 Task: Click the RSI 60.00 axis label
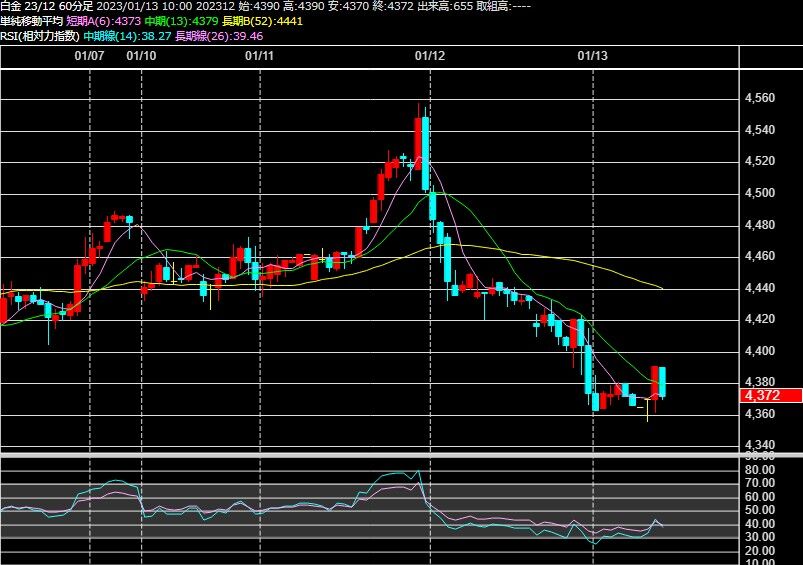coord(760,496)
